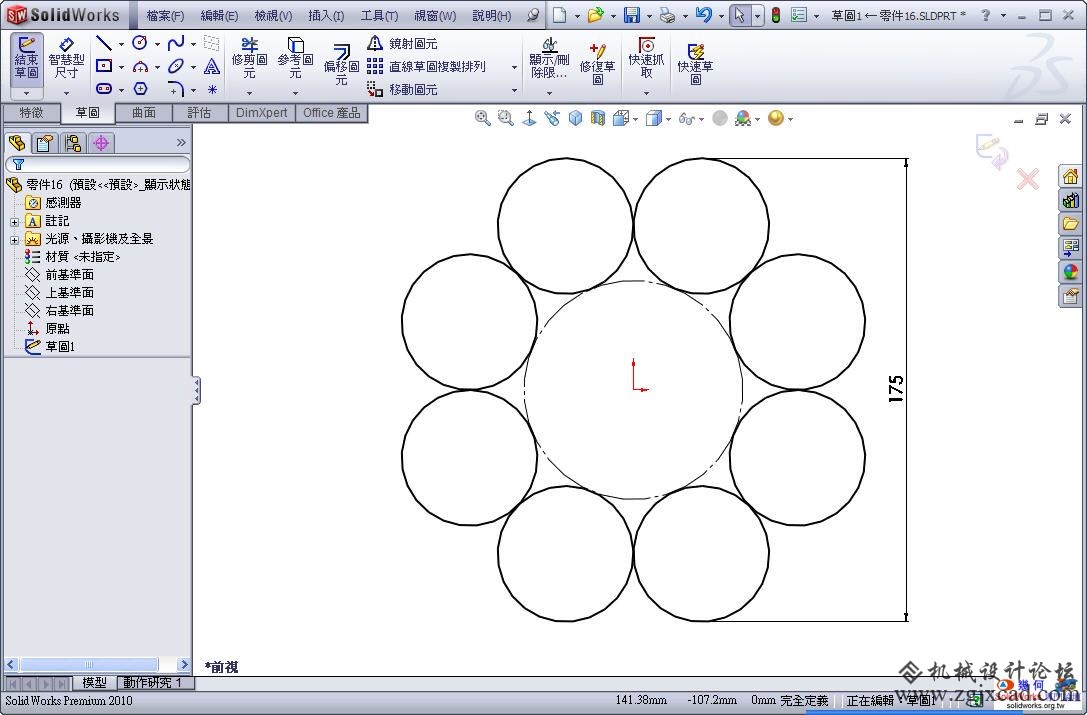Select the 智慧型尺寸 smart dimension tool
The width and height of the screenshot is (1087, 715).
tap(66, 59)
